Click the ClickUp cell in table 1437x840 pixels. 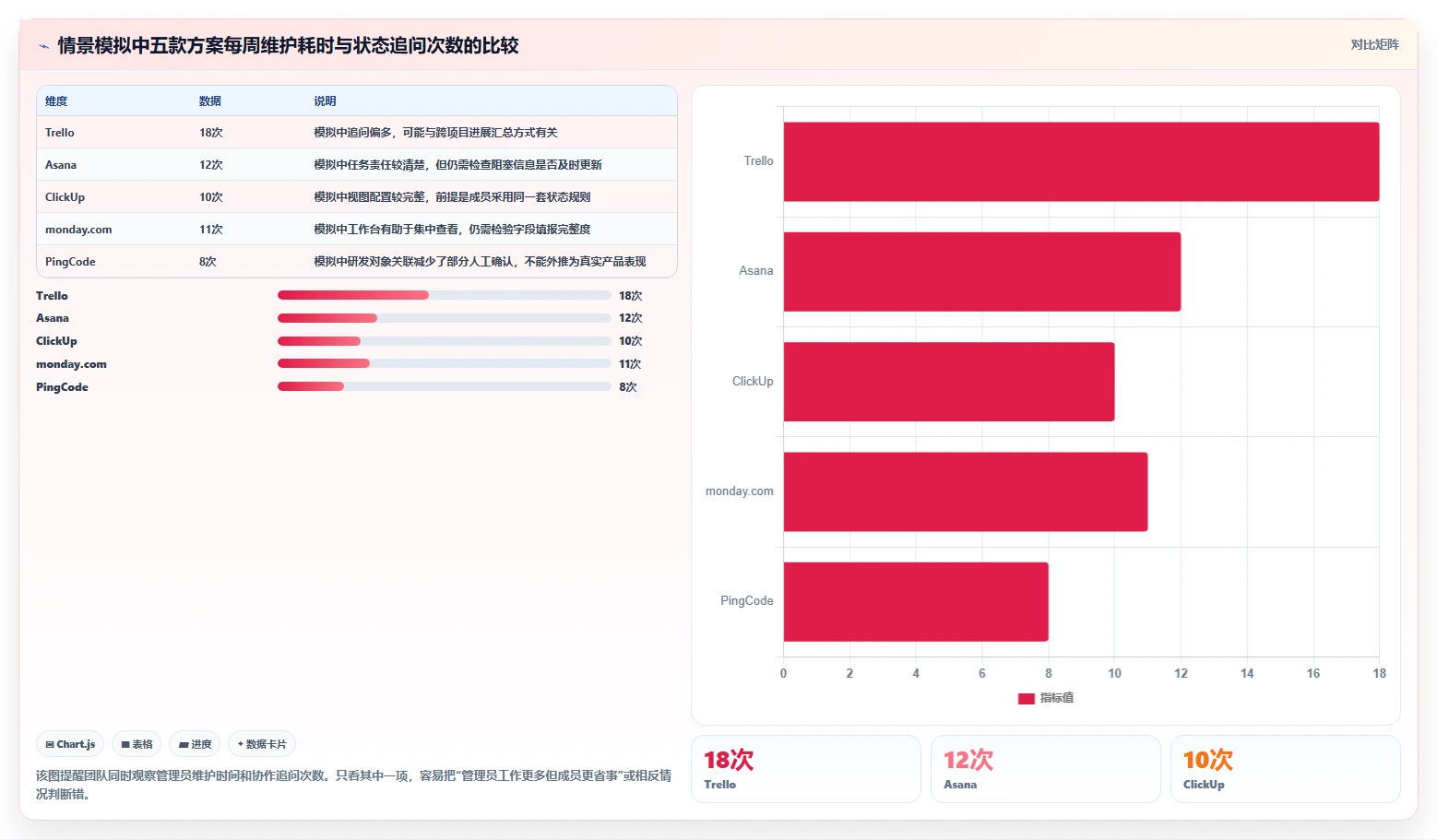65,197
